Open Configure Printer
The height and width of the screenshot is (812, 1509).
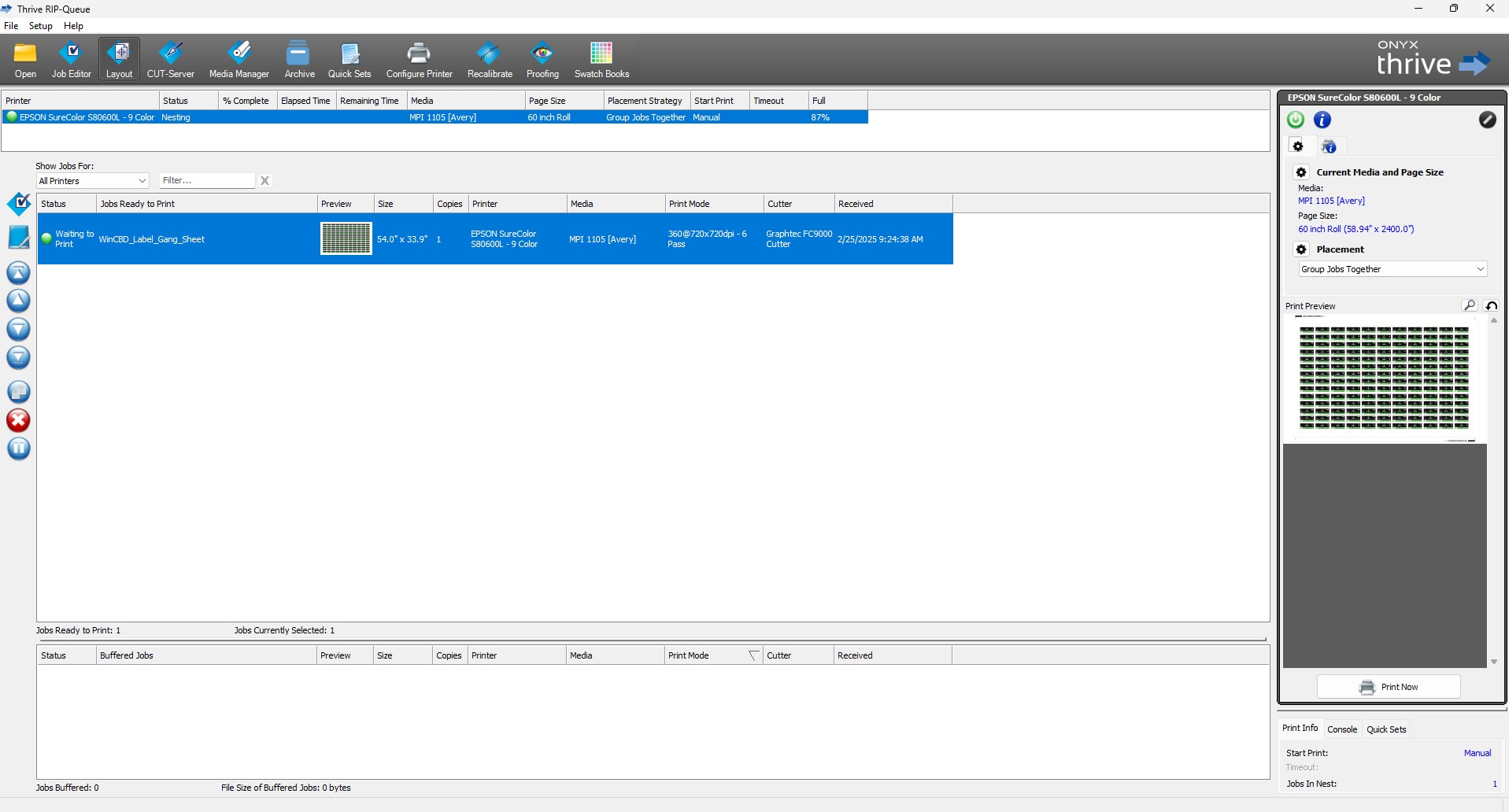(x=419, y=60)
